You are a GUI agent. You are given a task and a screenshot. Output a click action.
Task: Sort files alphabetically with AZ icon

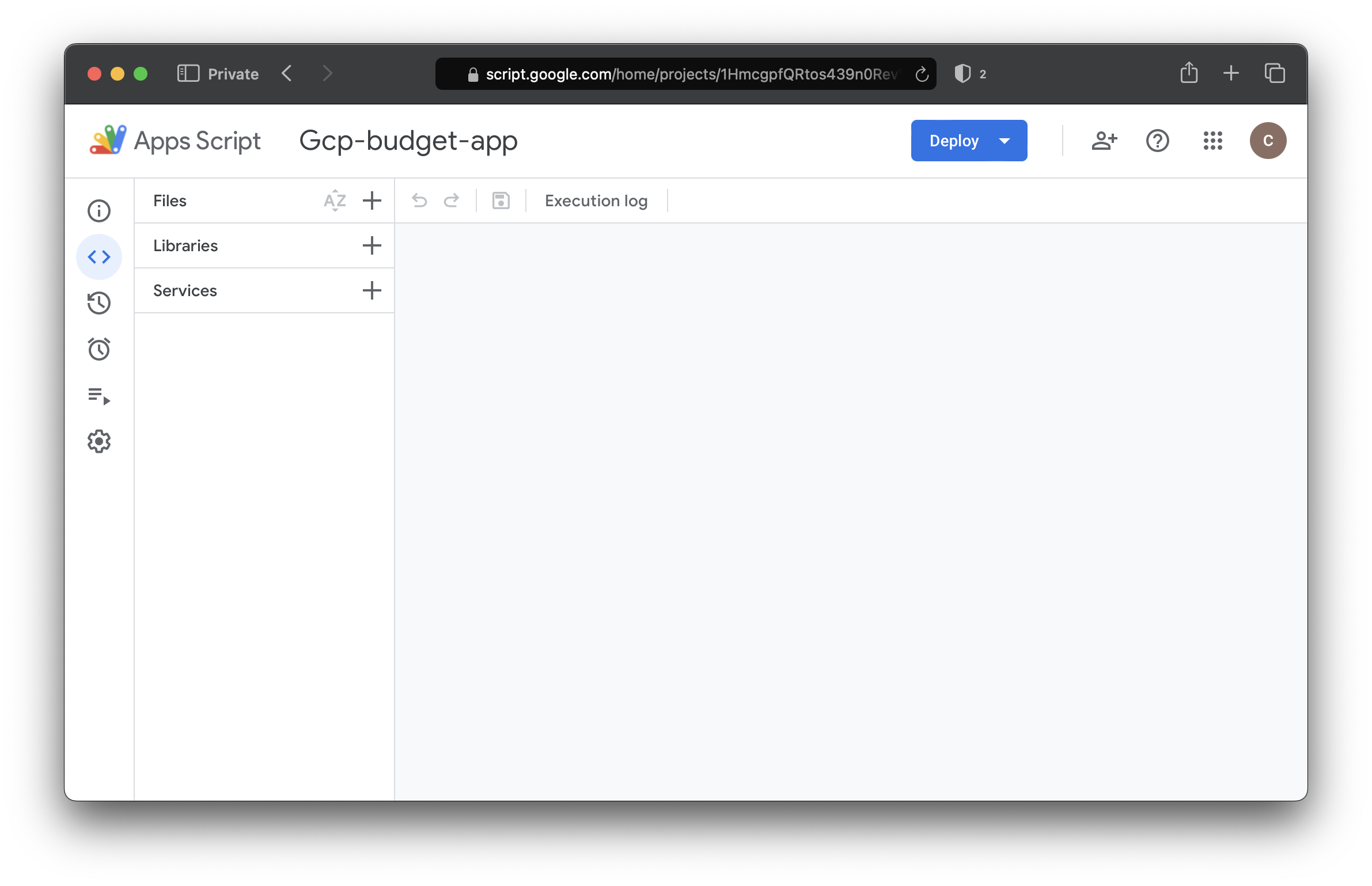(x=335, y=200)
